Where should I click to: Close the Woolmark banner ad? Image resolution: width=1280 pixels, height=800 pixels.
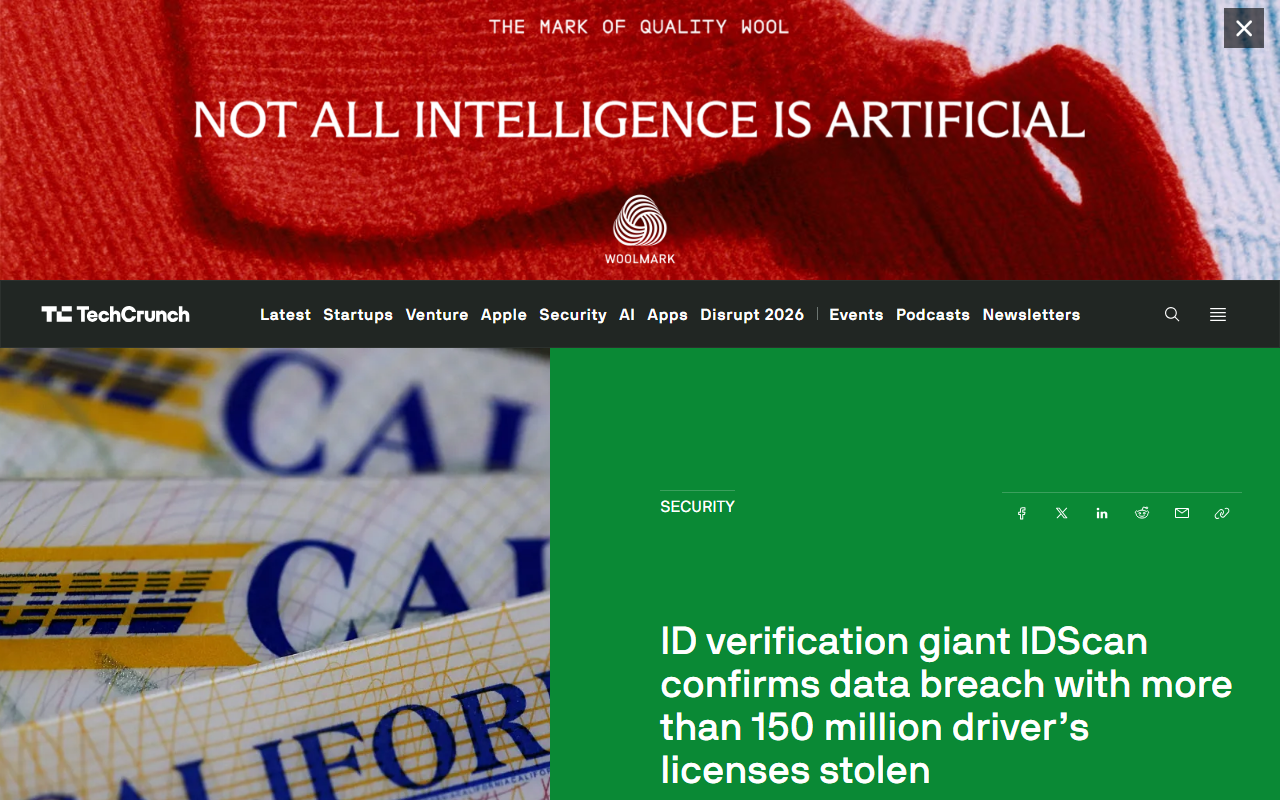pyautogui.click(x=1244, y=28)
